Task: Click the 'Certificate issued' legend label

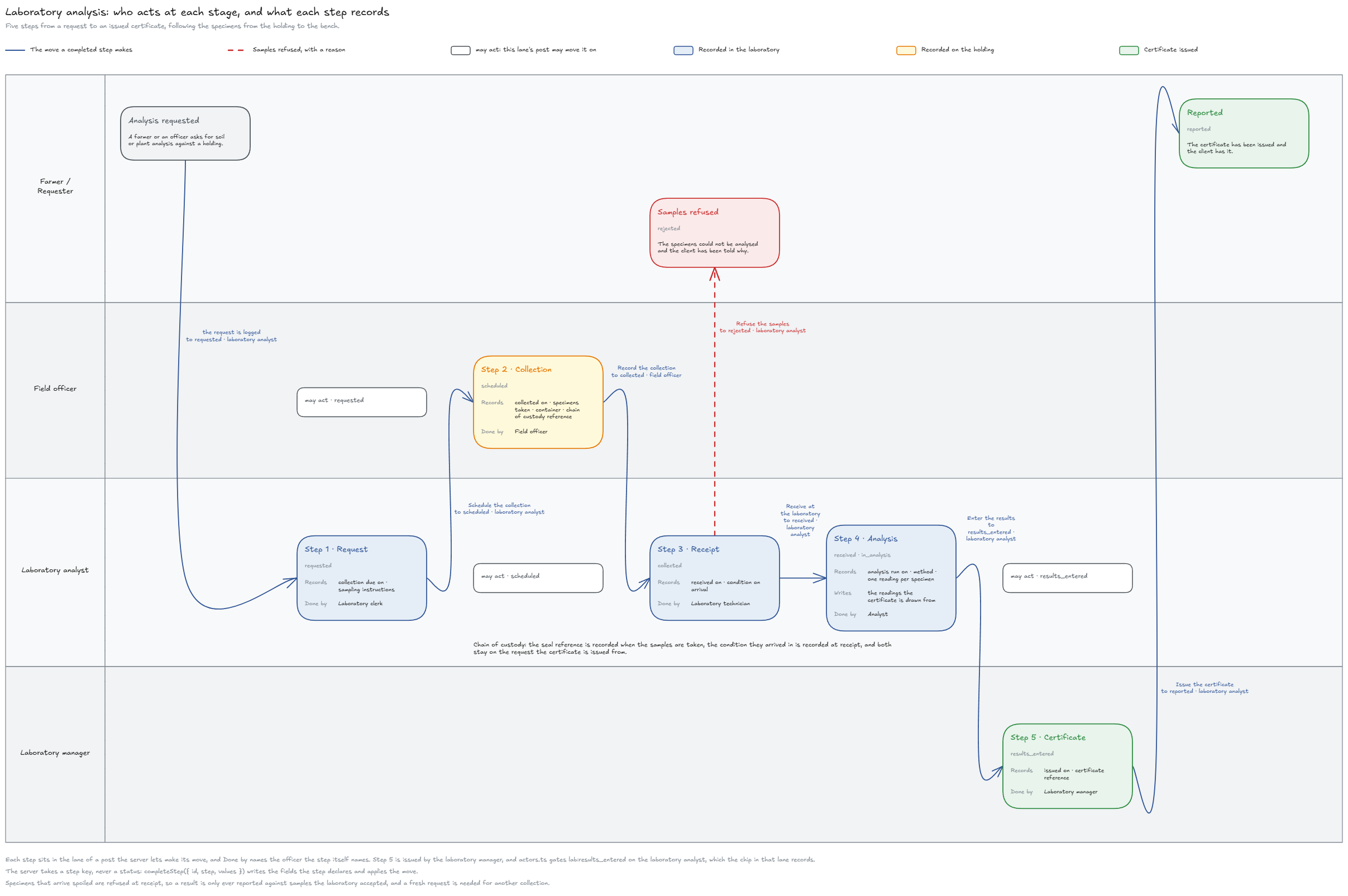Action: 1170,50
